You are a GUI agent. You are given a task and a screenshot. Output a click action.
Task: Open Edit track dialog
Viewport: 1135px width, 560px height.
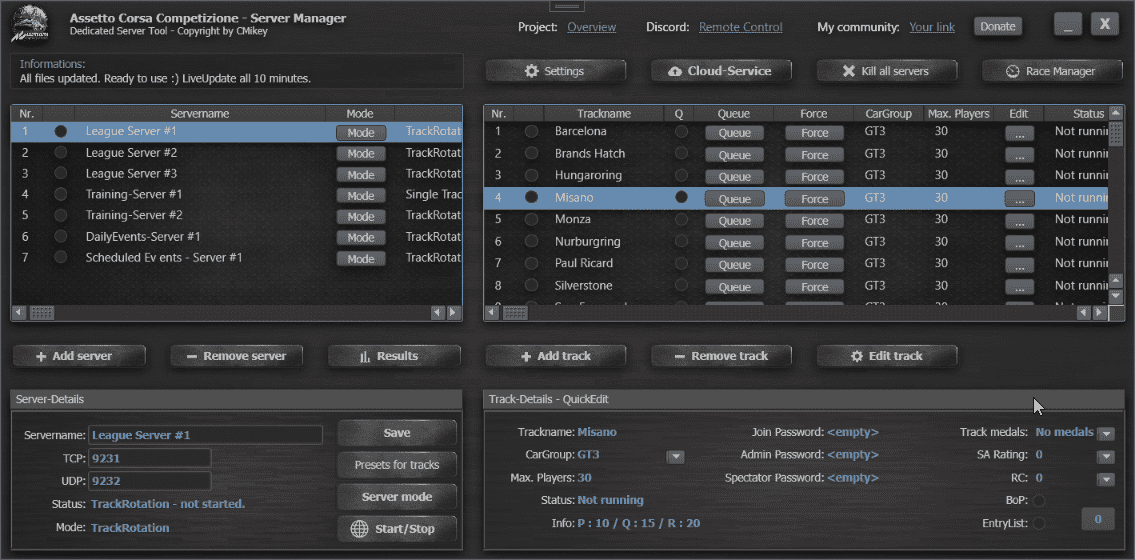coord(887,356)
